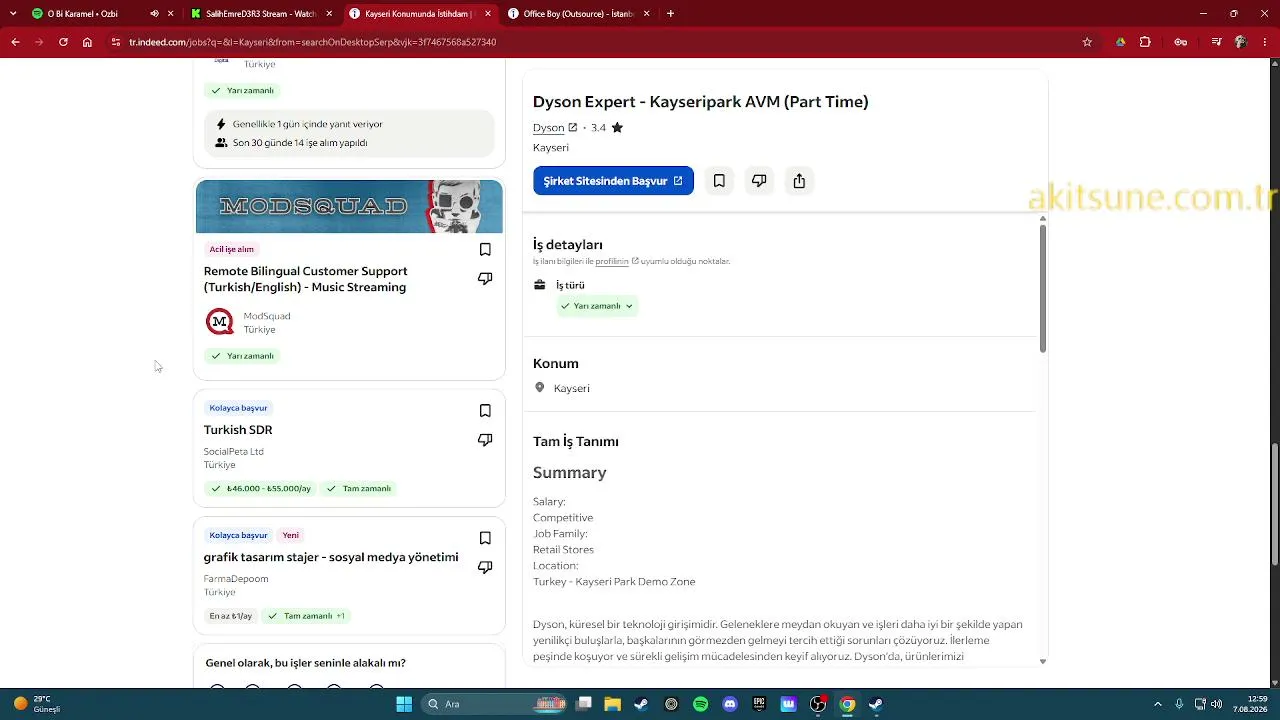The height and width of the screenshot is (720, 1280).
Task: Go to the browser home page
Action: click(x=87, y=42)
